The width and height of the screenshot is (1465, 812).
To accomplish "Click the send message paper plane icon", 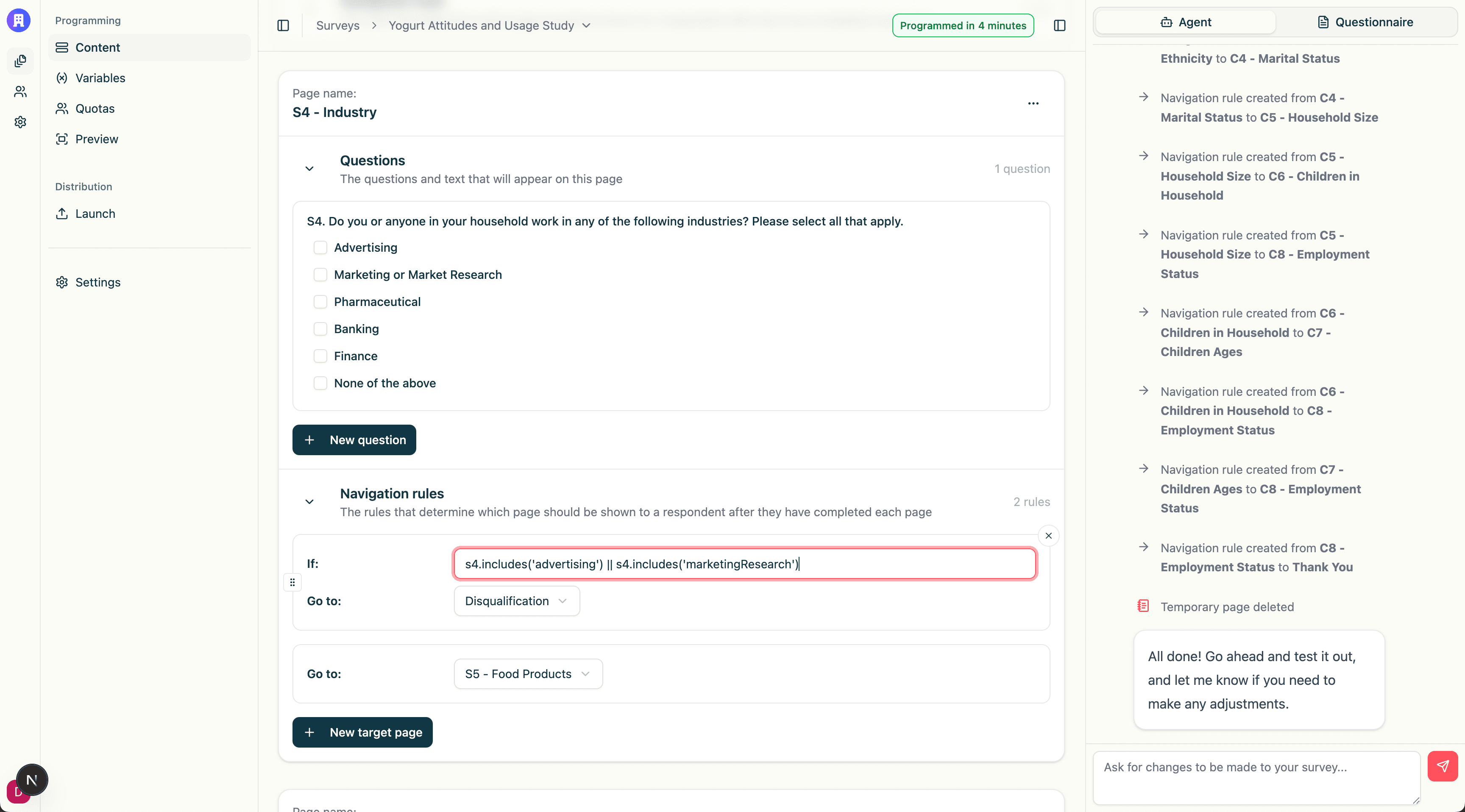I will coord(1442,766).
